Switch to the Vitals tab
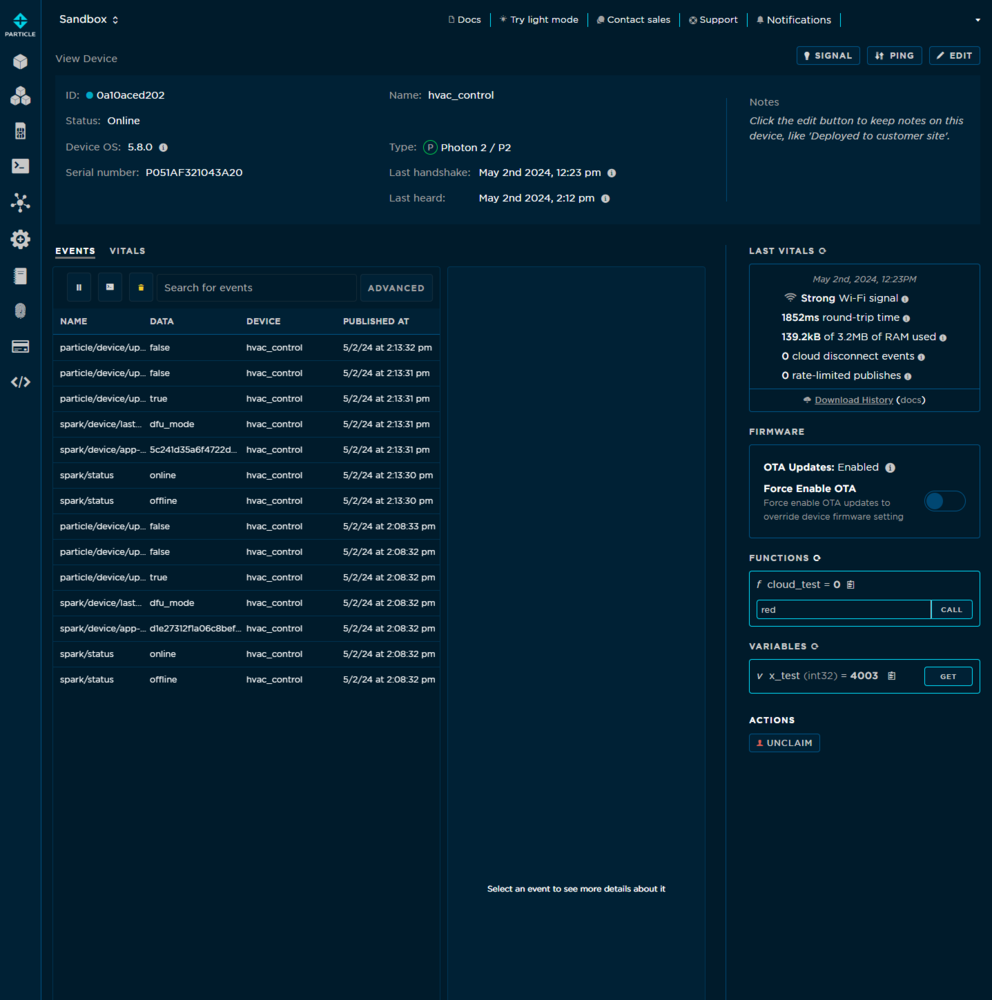This screenshot has width=992, height=1000. click(128, 251)
